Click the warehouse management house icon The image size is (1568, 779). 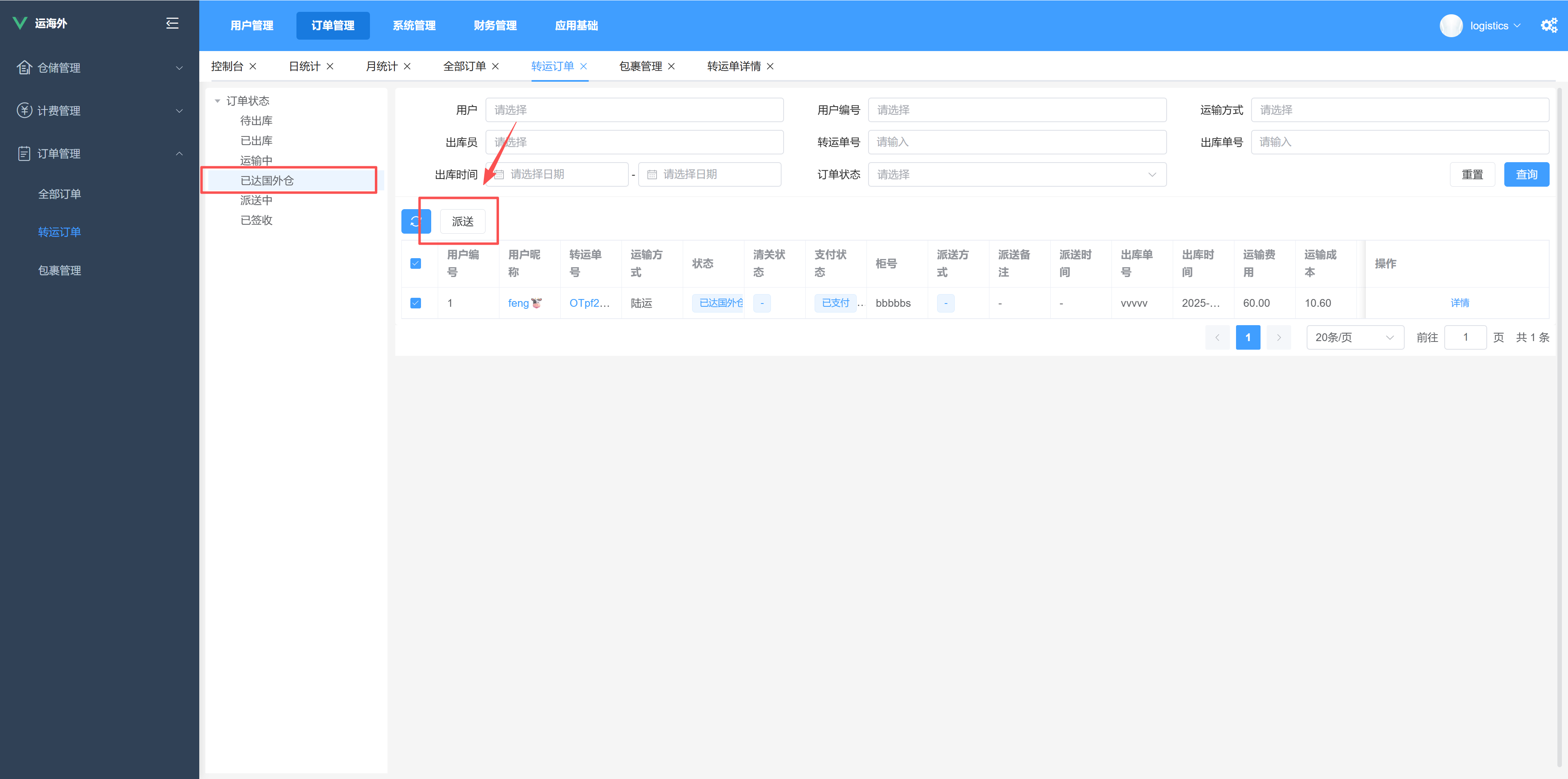pyautogui.click(x=24, y=68)
